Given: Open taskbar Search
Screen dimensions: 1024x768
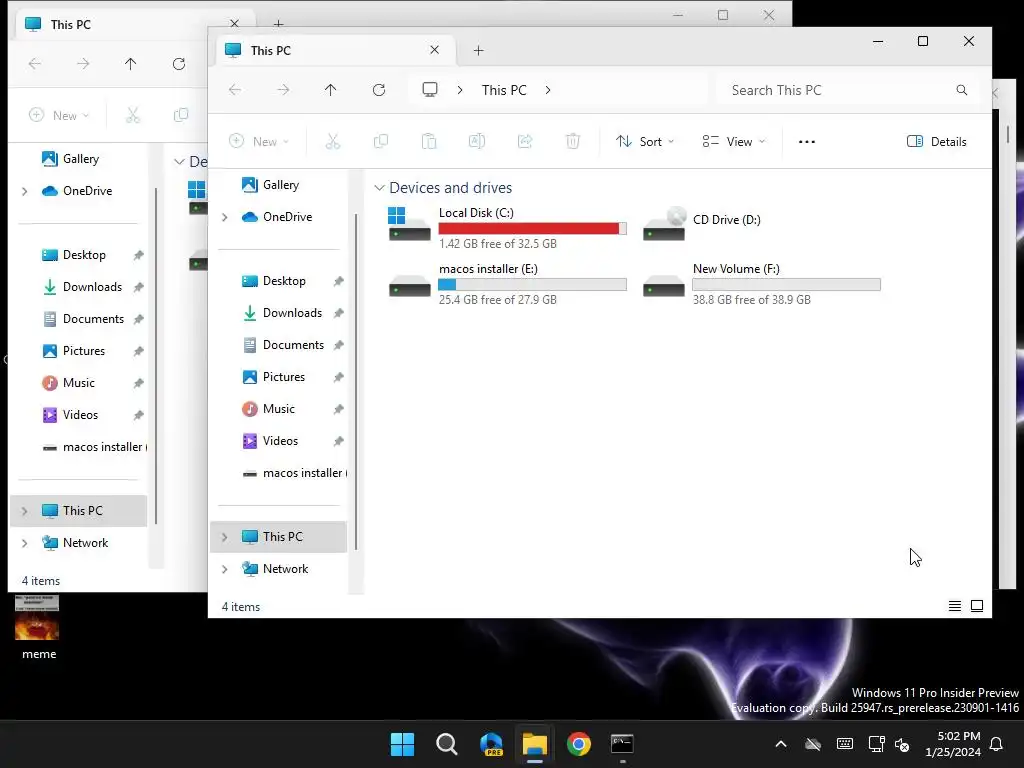Looking at the screenshot, I should 447,744.
